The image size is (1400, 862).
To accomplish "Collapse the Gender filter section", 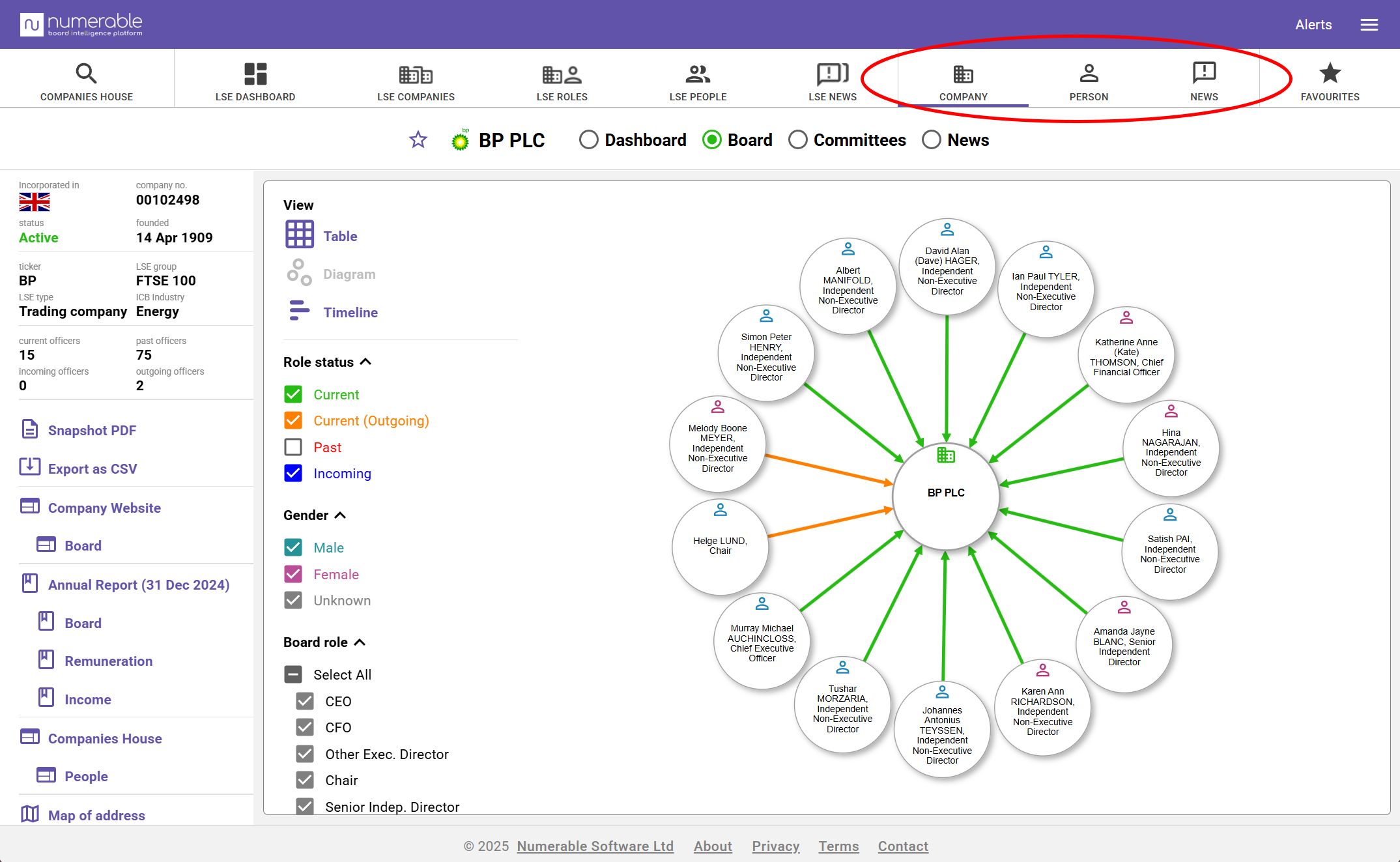I will [x=340, y=515].
